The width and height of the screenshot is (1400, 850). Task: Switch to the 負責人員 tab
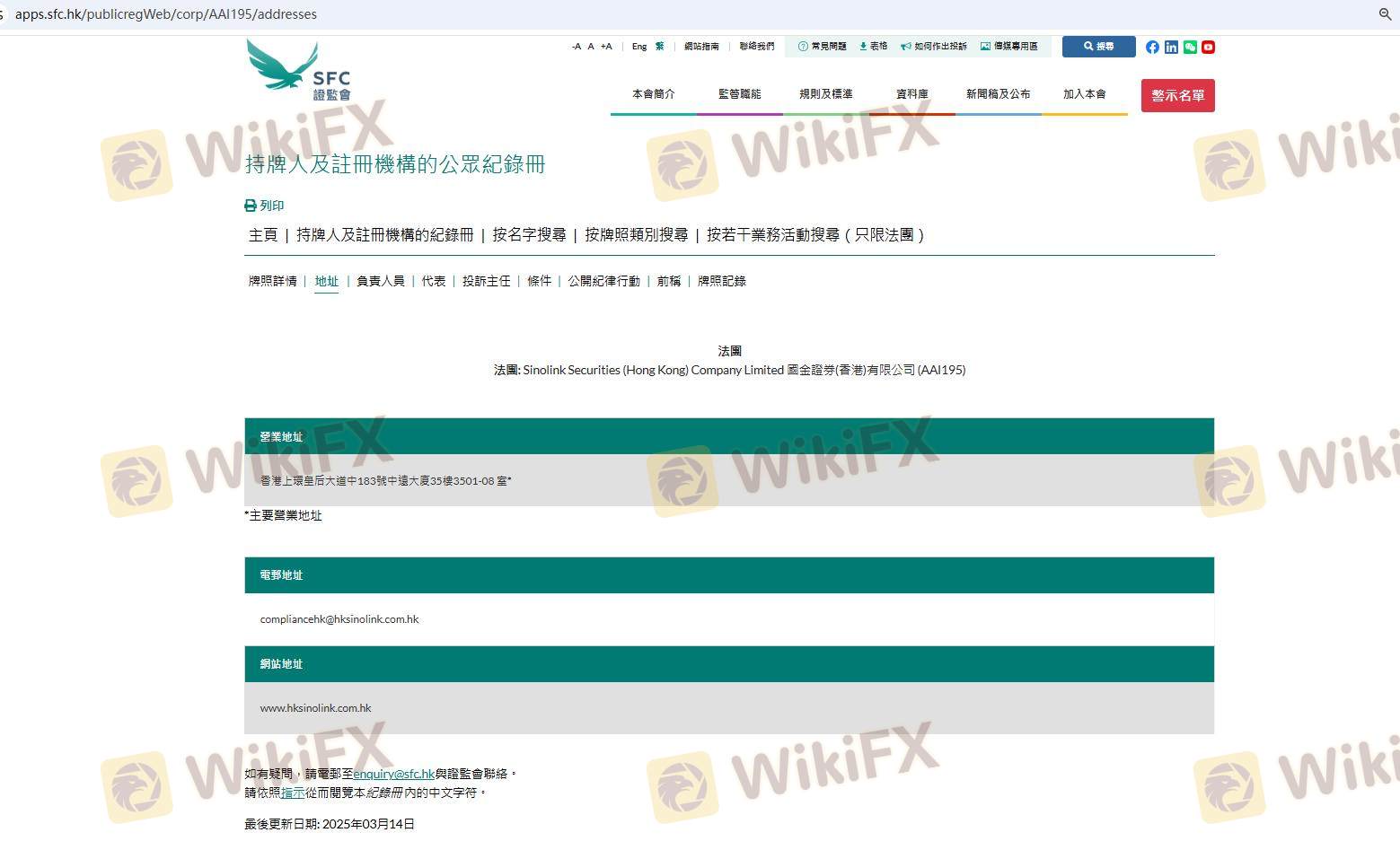point(381,281)
